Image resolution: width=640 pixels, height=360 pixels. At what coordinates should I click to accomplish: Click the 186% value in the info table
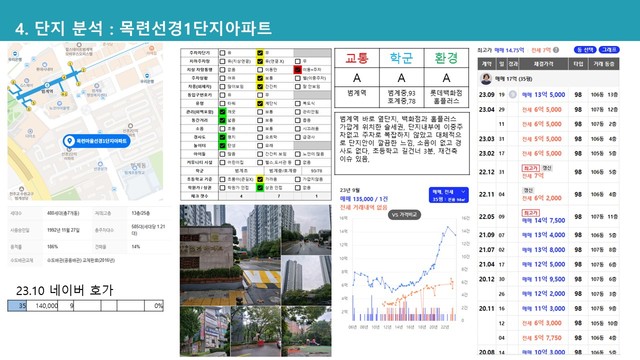point(52,247)
